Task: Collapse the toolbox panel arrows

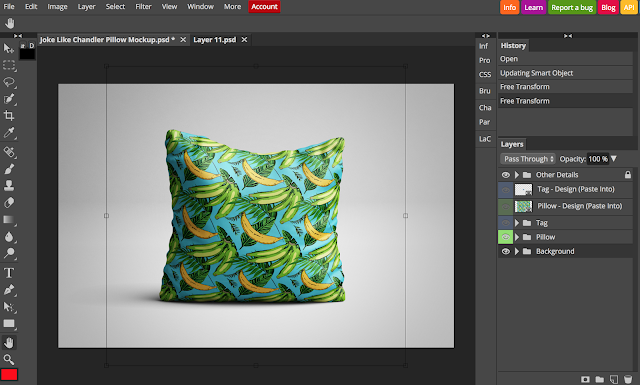Action: pos(18,36)
